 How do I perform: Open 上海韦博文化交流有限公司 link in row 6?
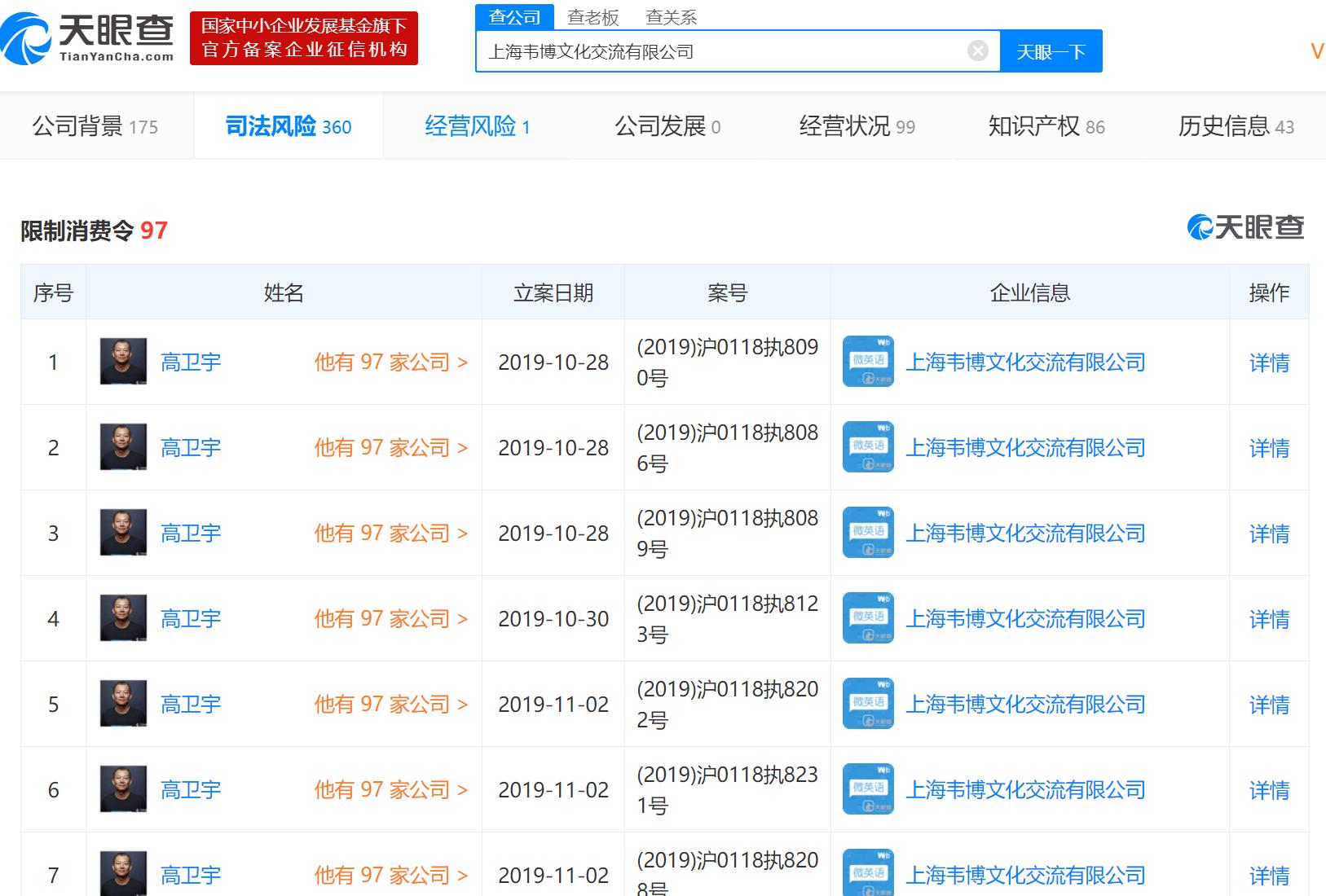click(x=1026, y=790)
